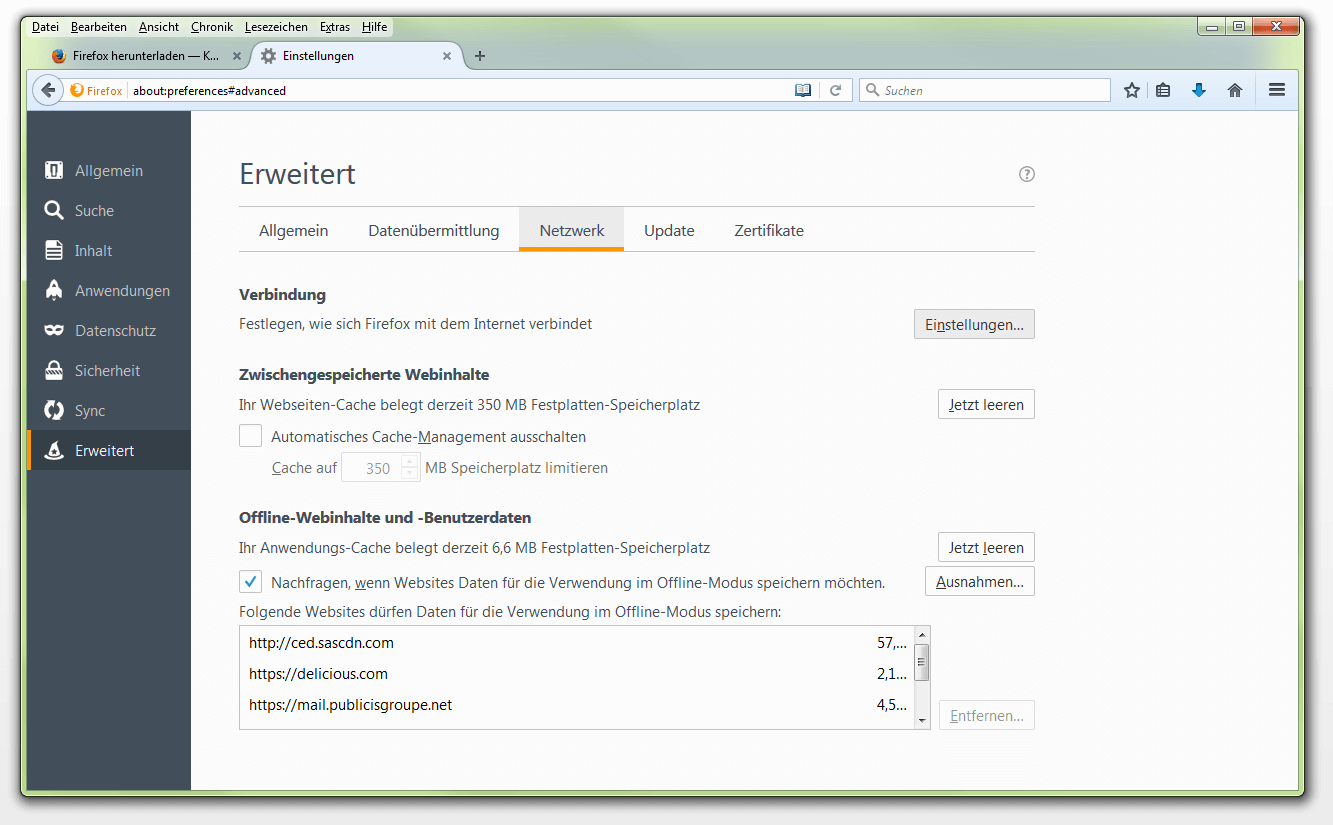Click the about:preferences address bar
Image resolution: width=1333 pixels, height=825 pixels.
coord(460,90)
